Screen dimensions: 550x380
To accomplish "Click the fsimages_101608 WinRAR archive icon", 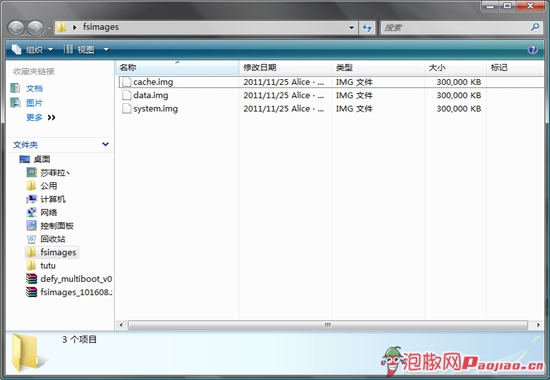I will [x=31, y=292].
